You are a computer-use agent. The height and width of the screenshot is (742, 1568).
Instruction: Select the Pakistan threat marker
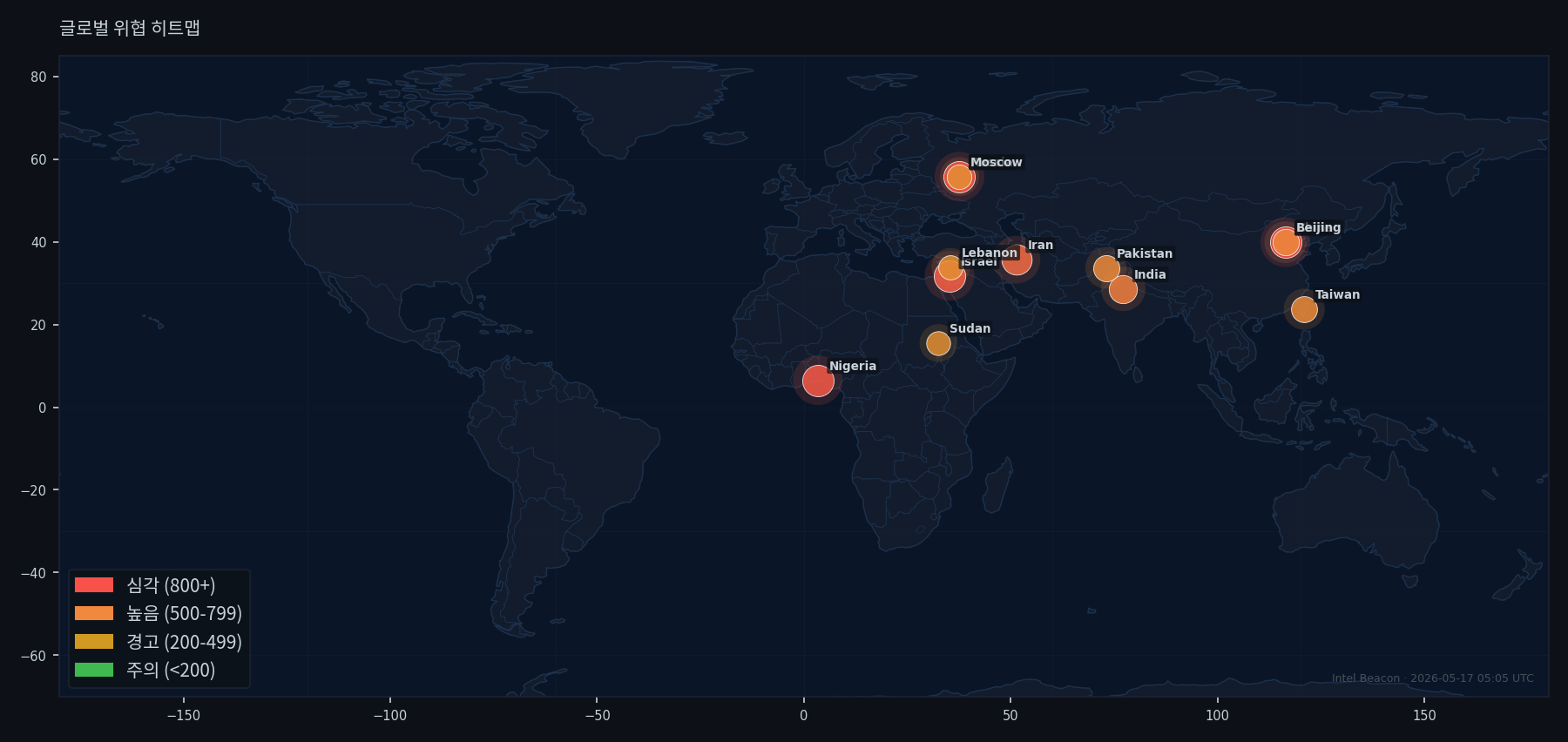[1106, 268]
